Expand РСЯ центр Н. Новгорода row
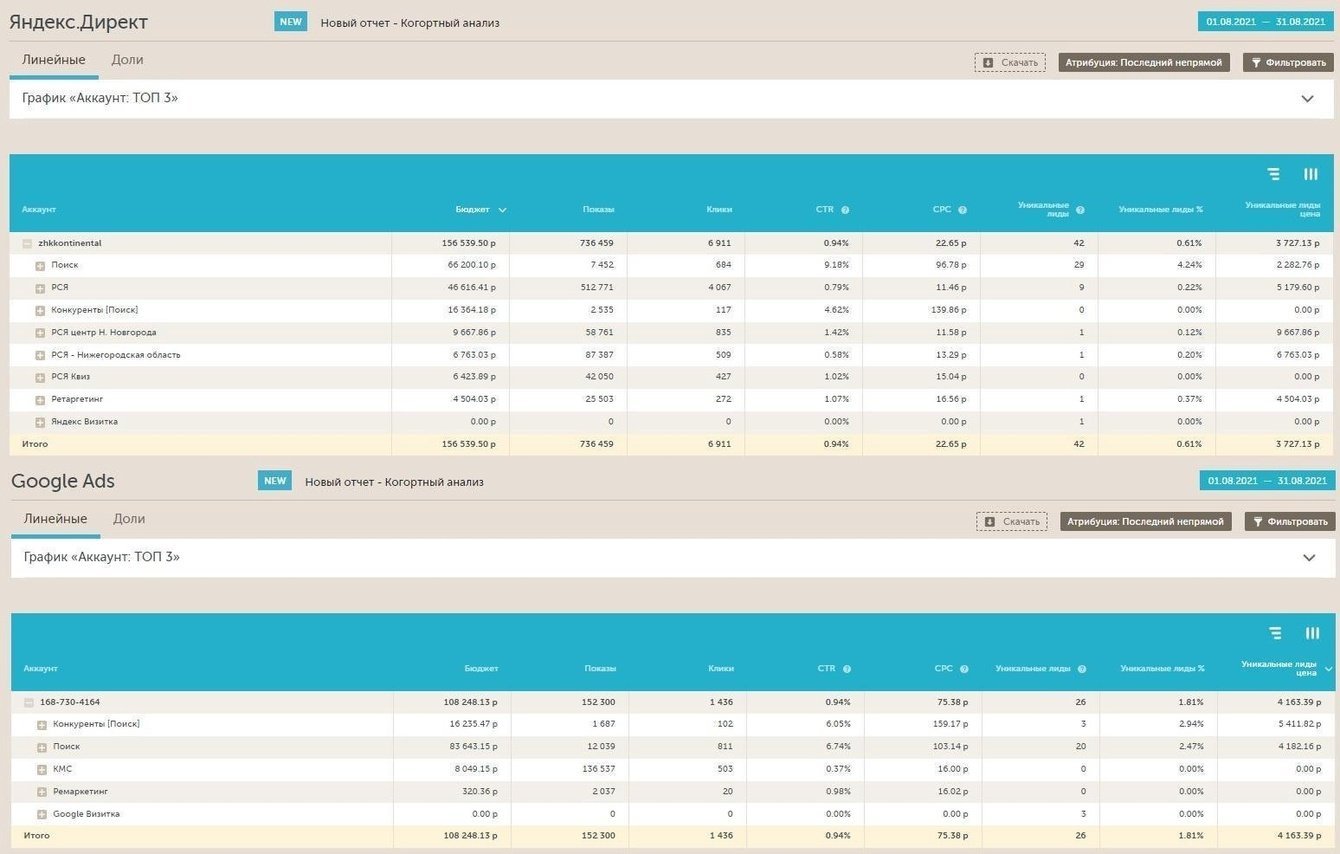The width and height of the screenshot is (1340, 854). tap(41, 333)
